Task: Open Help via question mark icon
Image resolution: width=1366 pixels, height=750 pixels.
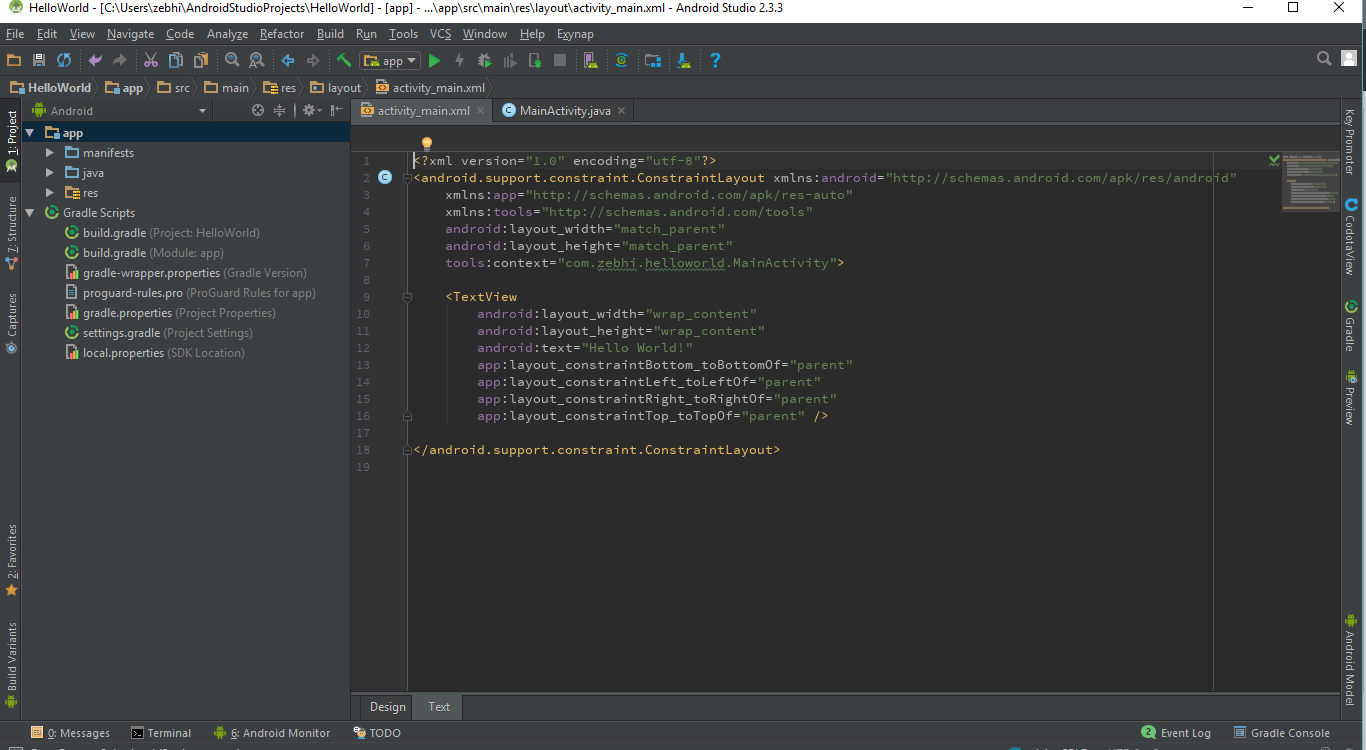Action: [x=715, y=61]
